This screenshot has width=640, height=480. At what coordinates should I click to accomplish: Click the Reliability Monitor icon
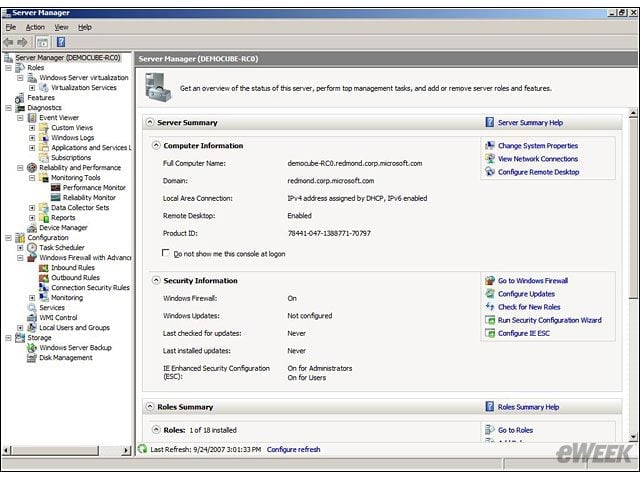point(56,198)
